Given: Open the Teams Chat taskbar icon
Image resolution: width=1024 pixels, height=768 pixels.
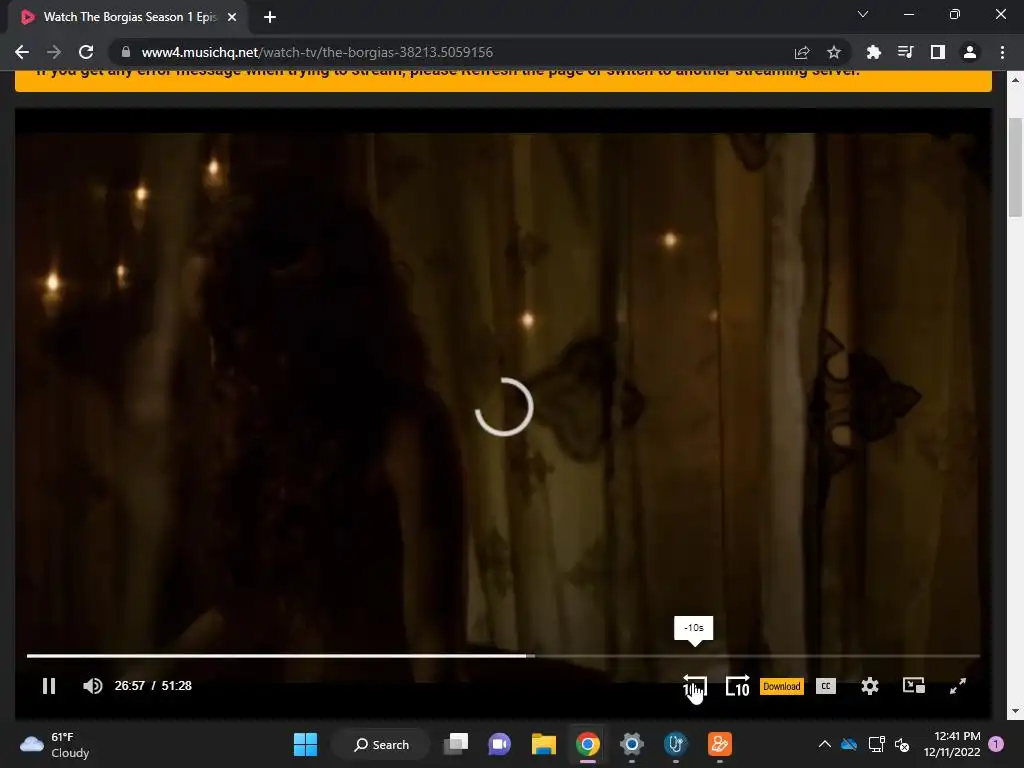Looking at the screenshot, I should (500, 744).
